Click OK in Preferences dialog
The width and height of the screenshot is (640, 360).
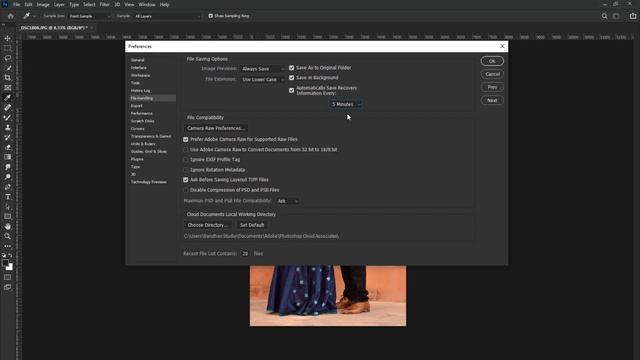[x=492, y=61]
